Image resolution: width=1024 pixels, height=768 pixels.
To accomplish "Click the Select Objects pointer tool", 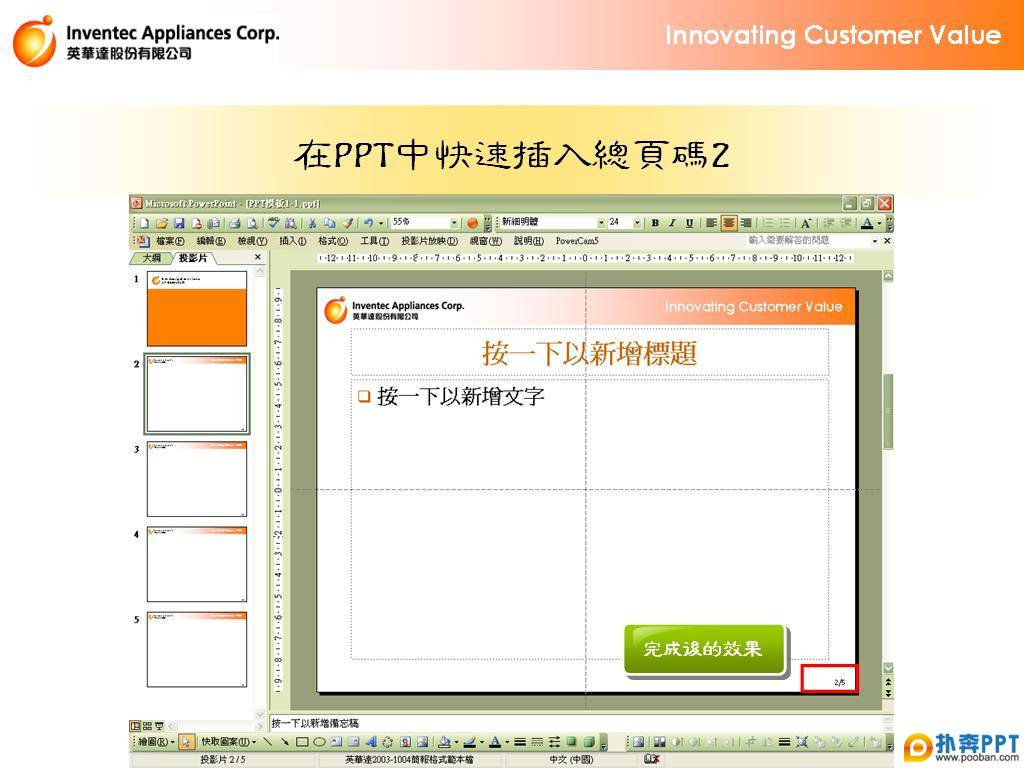I will tap(186, 742).
